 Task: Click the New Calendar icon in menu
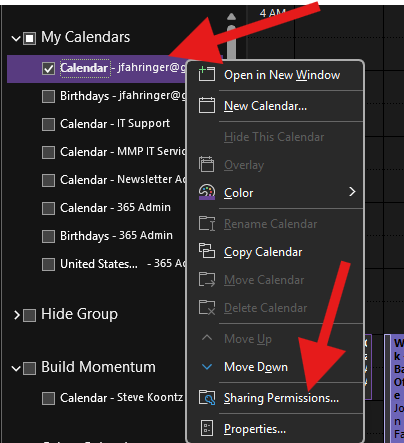coord(207,105)
